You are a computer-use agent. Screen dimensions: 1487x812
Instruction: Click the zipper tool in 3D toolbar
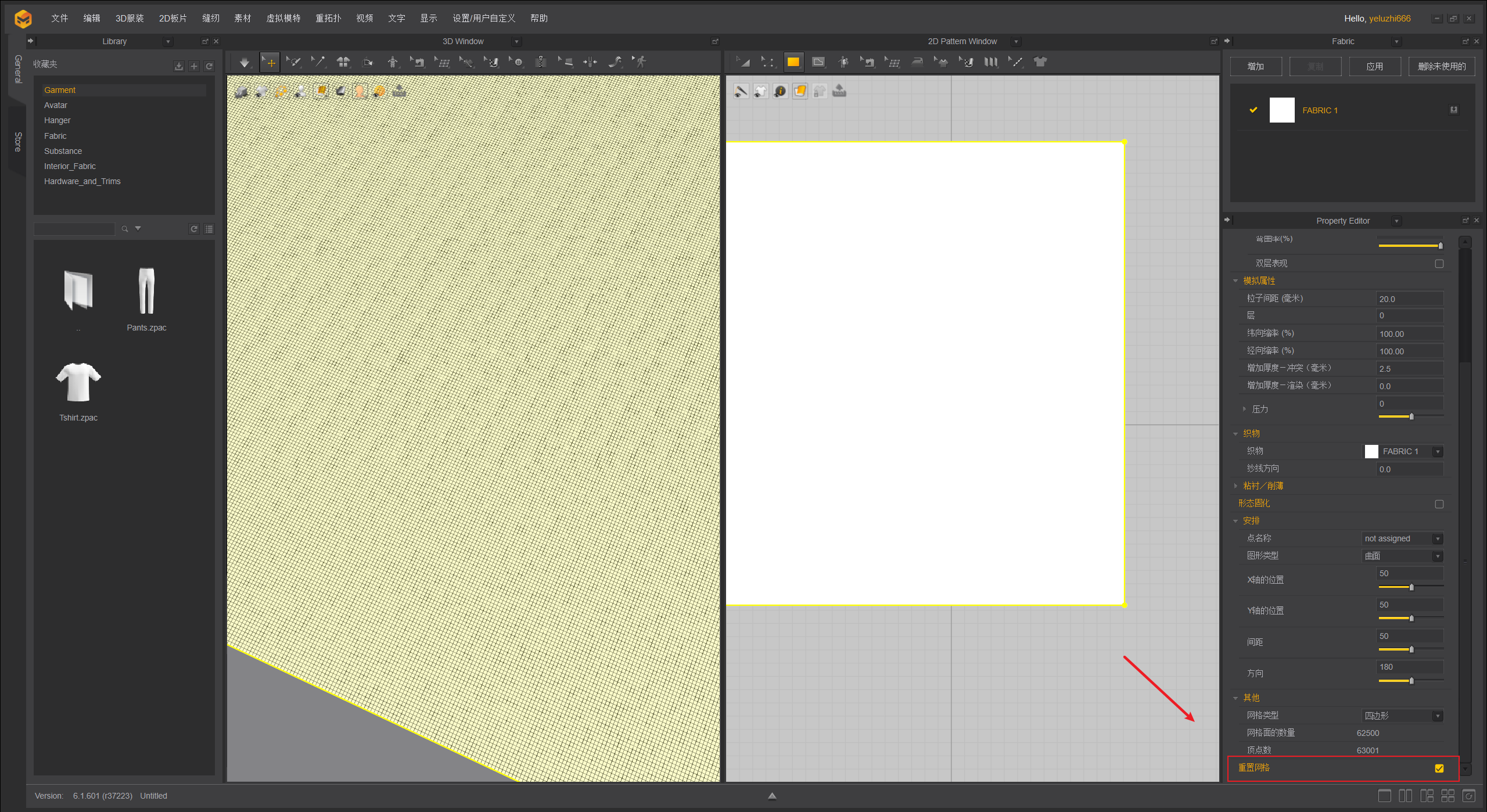(x=541, y=62)
